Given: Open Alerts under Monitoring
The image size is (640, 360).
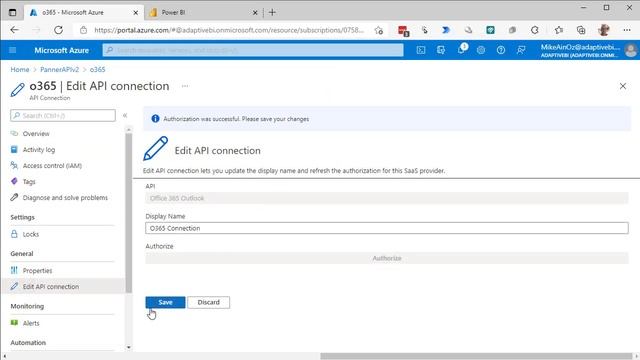Looking at the screenshot, I should 31,323.
